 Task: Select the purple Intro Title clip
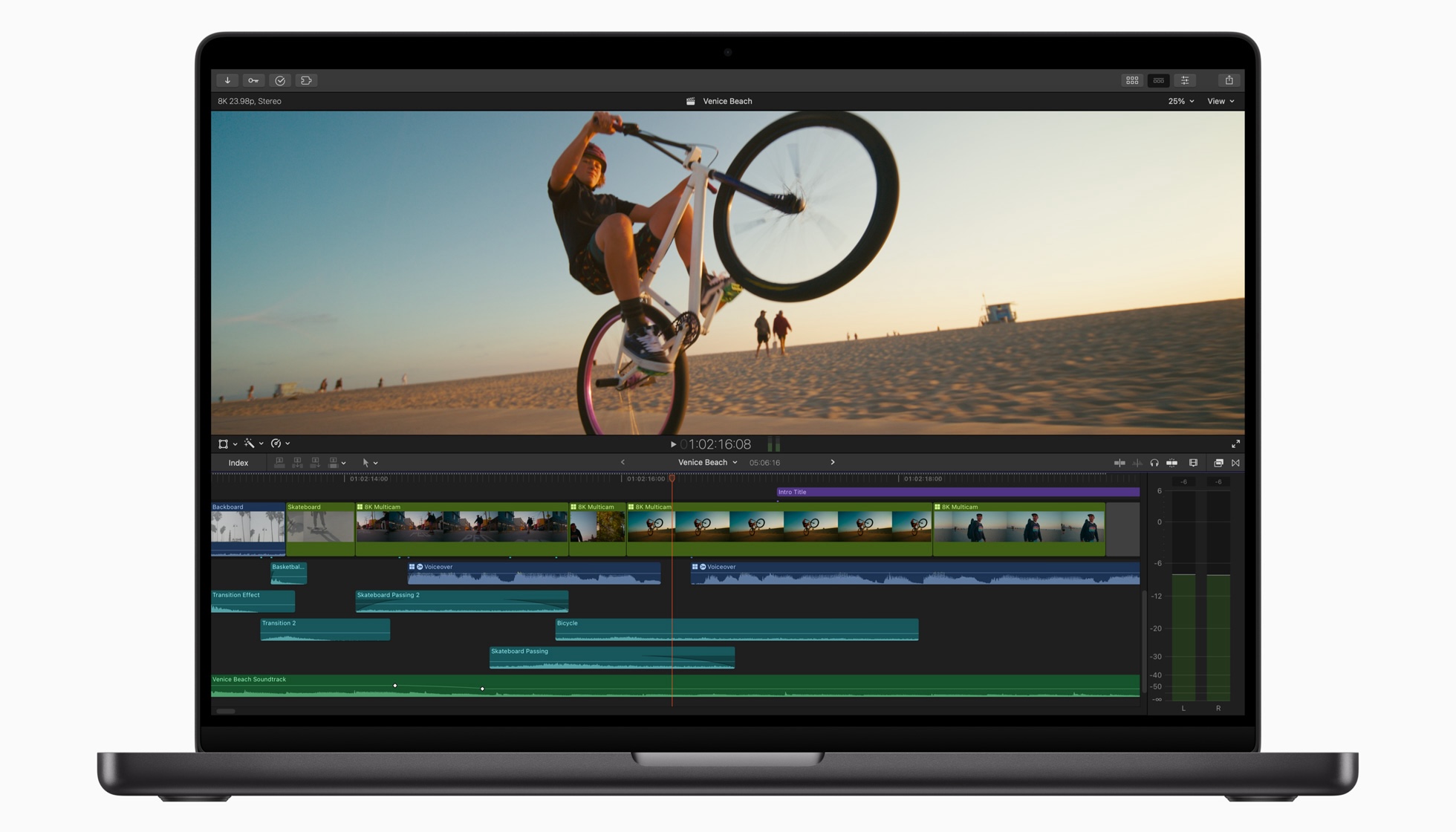(957, 492)
